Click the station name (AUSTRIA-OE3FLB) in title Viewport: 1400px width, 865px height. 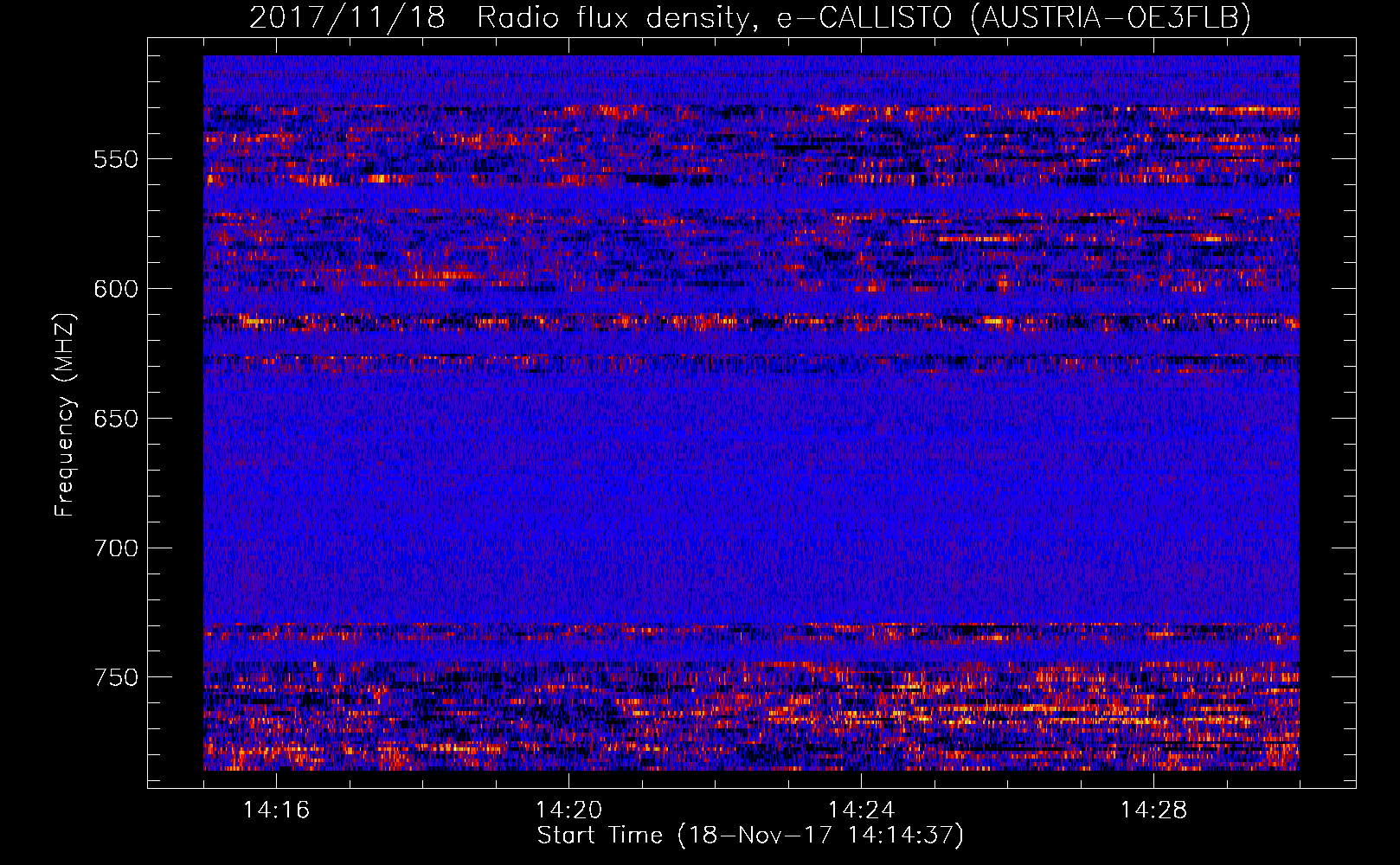coord(1111,17)
